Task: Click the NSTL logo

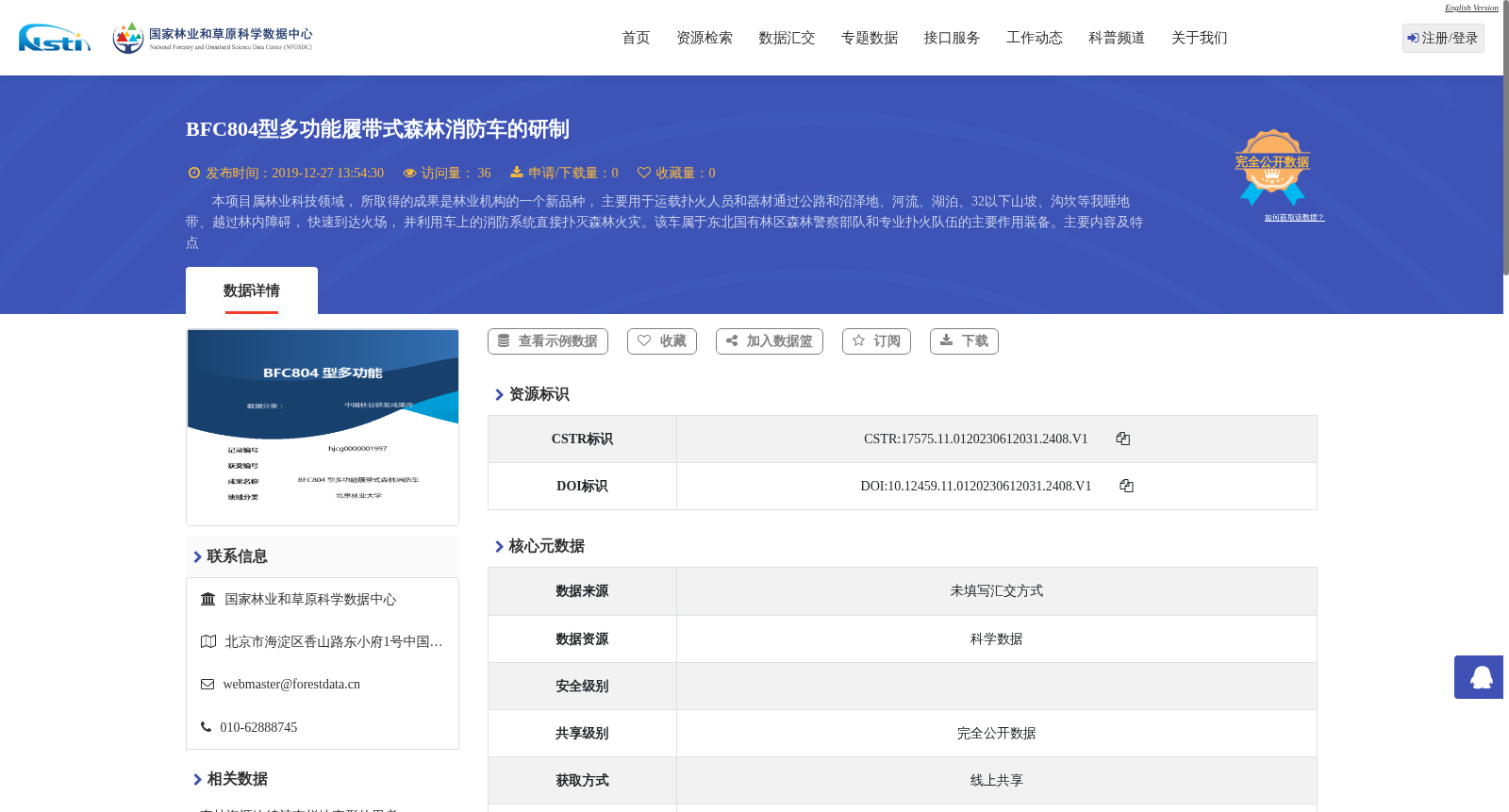Action: tap(55, 38)
